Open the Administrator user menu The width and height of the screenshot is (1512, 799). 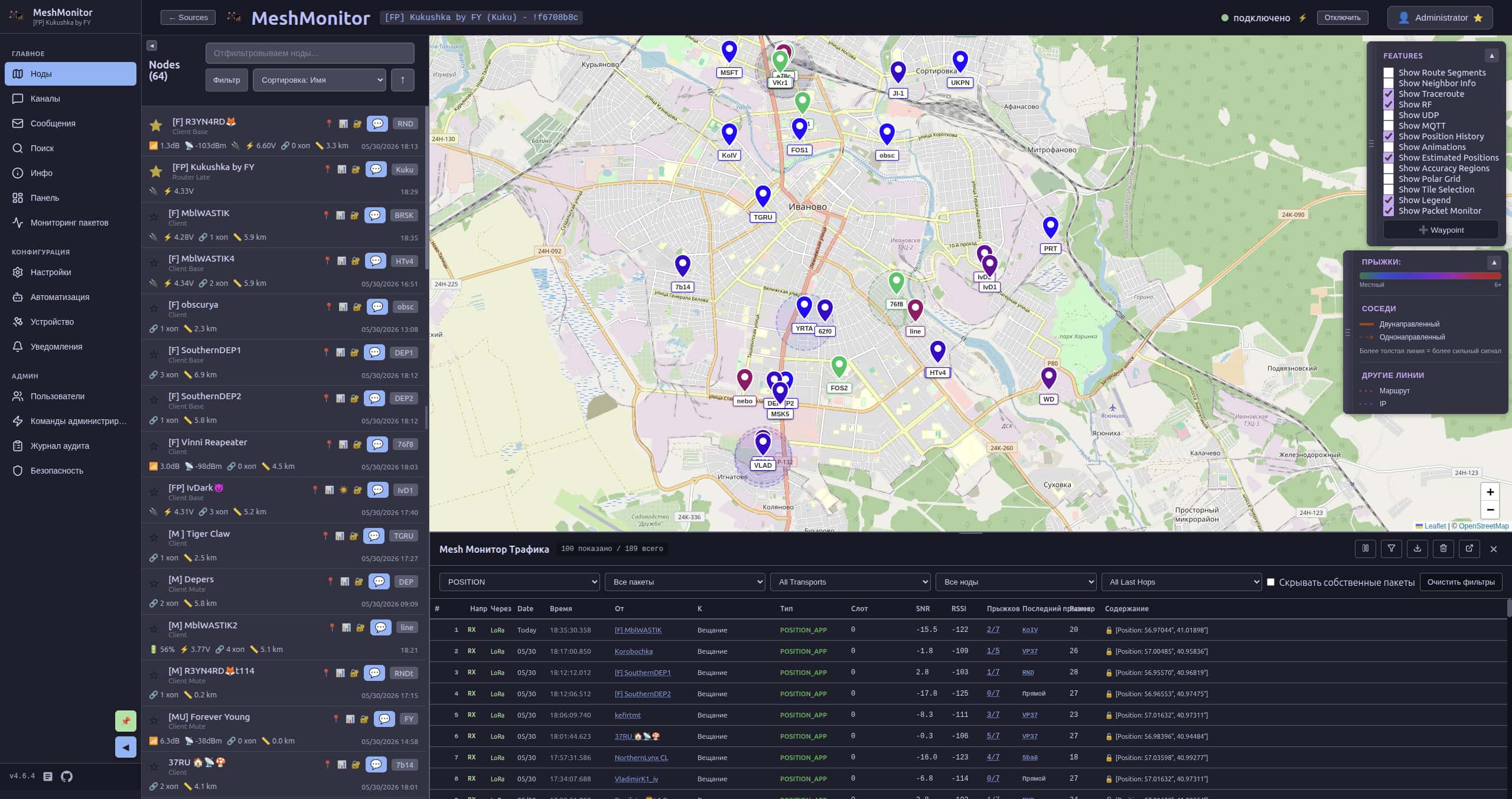[1440, 18]
